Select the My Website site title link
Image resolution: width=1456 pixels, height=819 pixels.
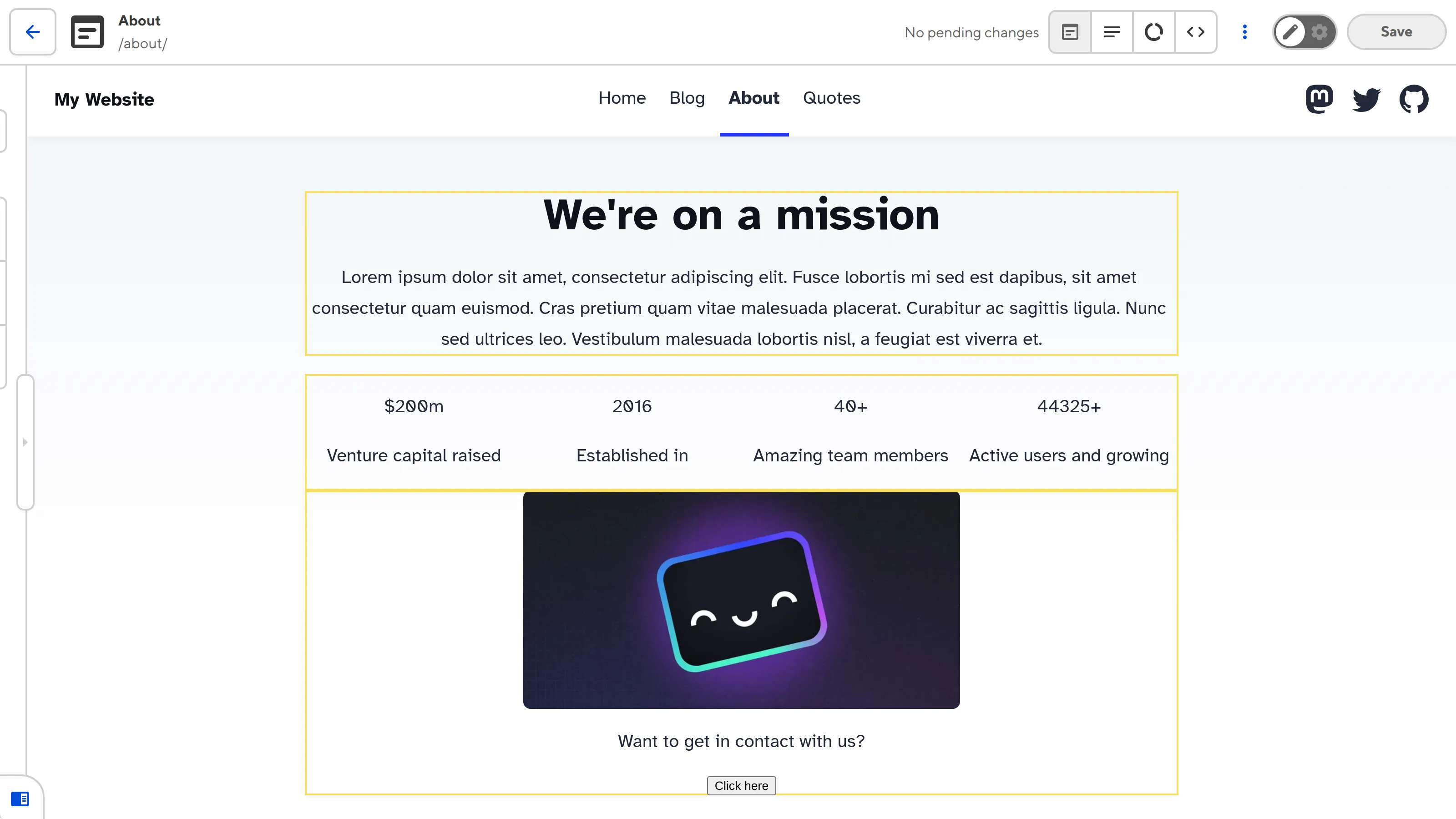pyautogui.click(x=104, y=100)
